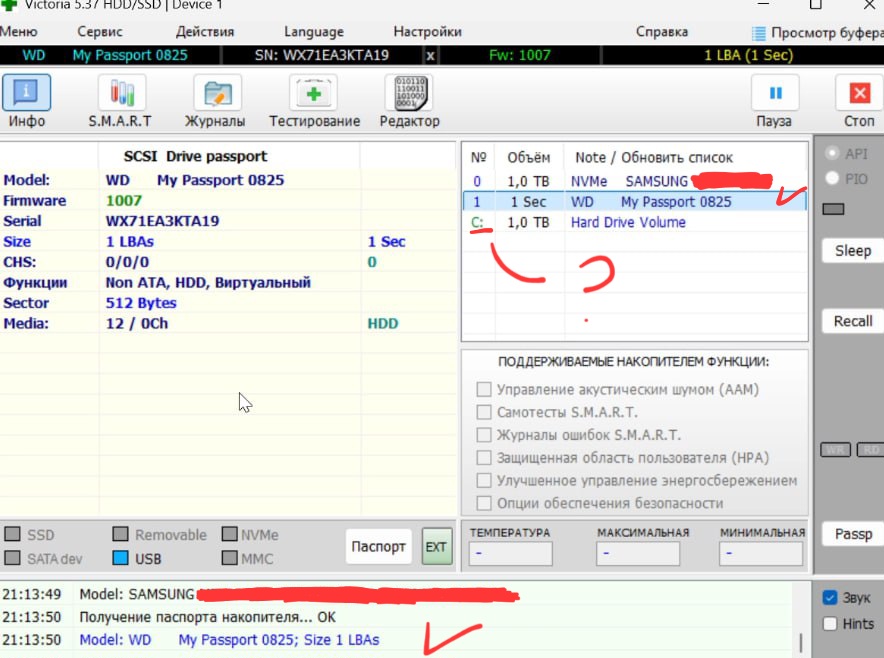Image resolution: width=884 pixels, height=658 pixels.
Task: Check Улучшенное управление энергосбережением box
Action: tap(484, 480)
